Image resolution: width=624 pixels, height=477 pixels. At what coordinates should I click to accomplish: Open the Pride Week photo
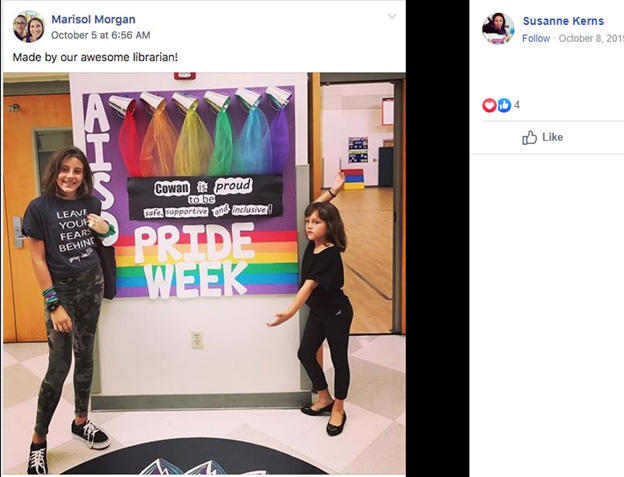pos(204,274)
